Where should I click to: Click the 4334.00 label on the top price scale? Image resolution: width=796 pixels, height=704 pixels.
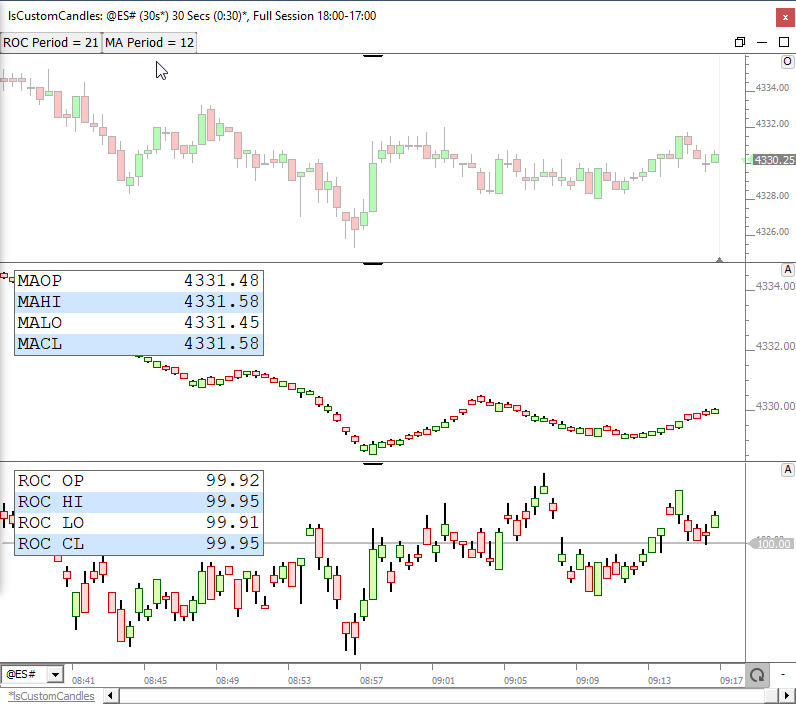[x=772, y=88]
